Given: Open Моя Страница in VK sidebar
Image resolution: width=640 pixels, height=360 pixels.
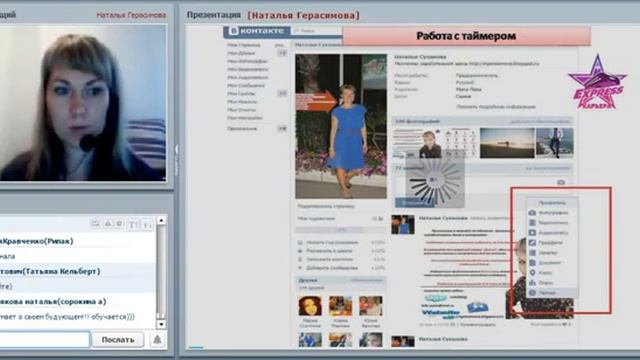Looking at the screenshot, I should click(244, 45).
